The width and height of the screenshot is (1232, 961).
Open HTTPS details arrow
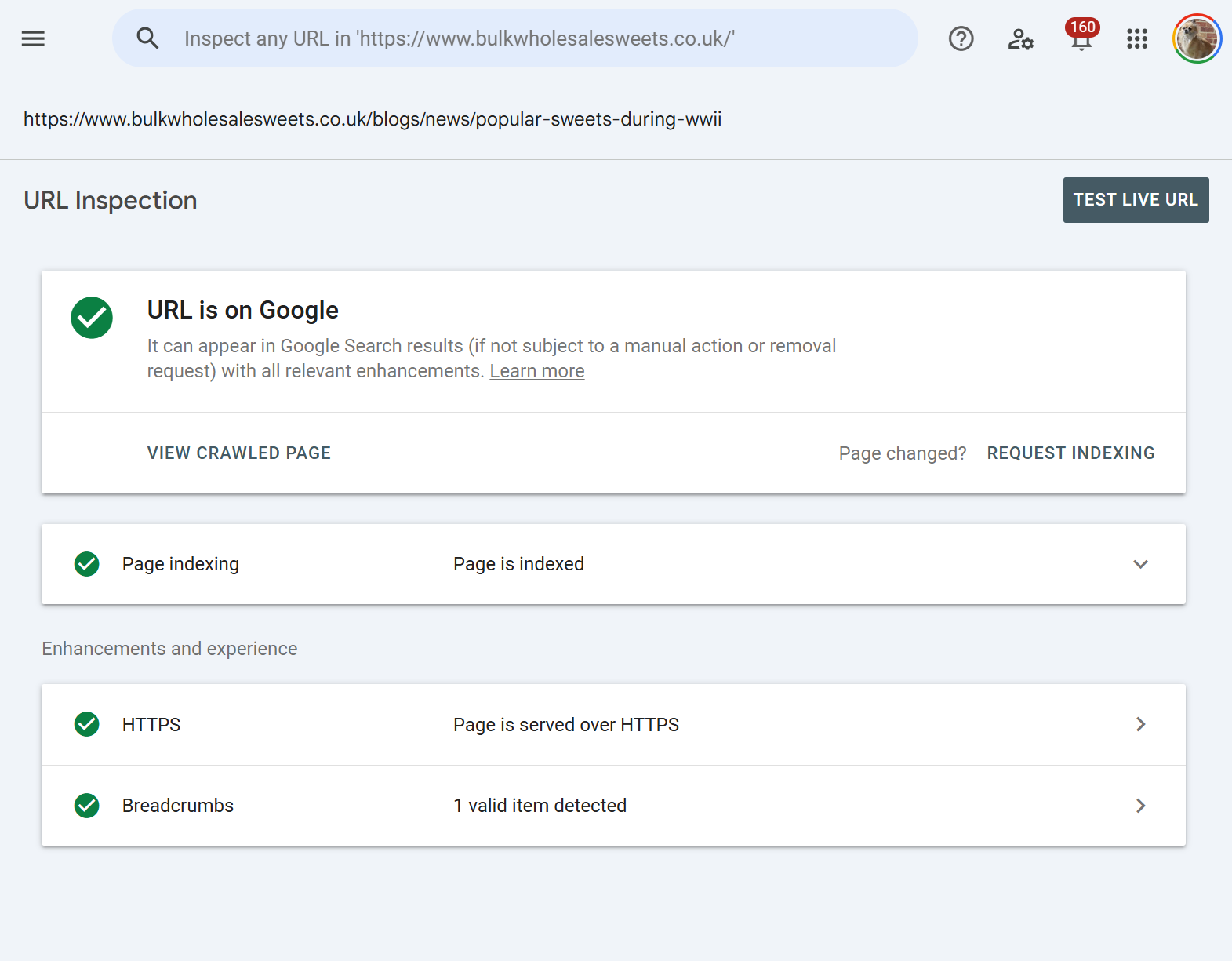(1140, 724)
